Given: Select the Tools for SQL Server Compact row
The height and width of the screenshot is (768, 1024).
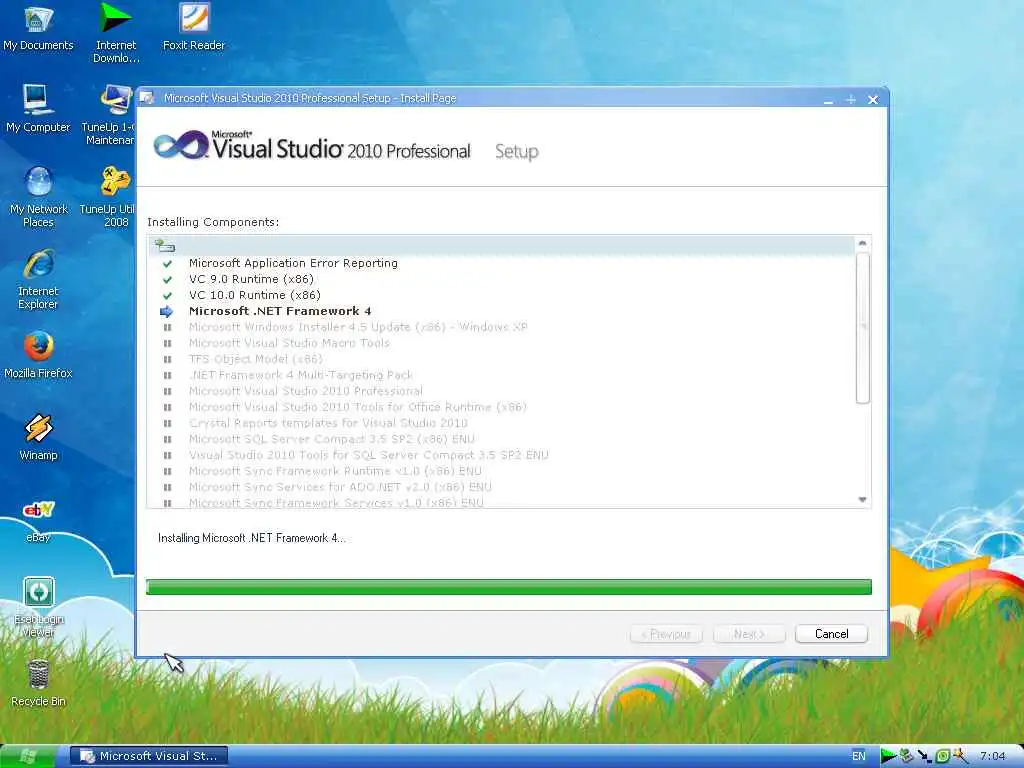Looking at the screenshot, I should pyautogui.click(x=501, y=455).
